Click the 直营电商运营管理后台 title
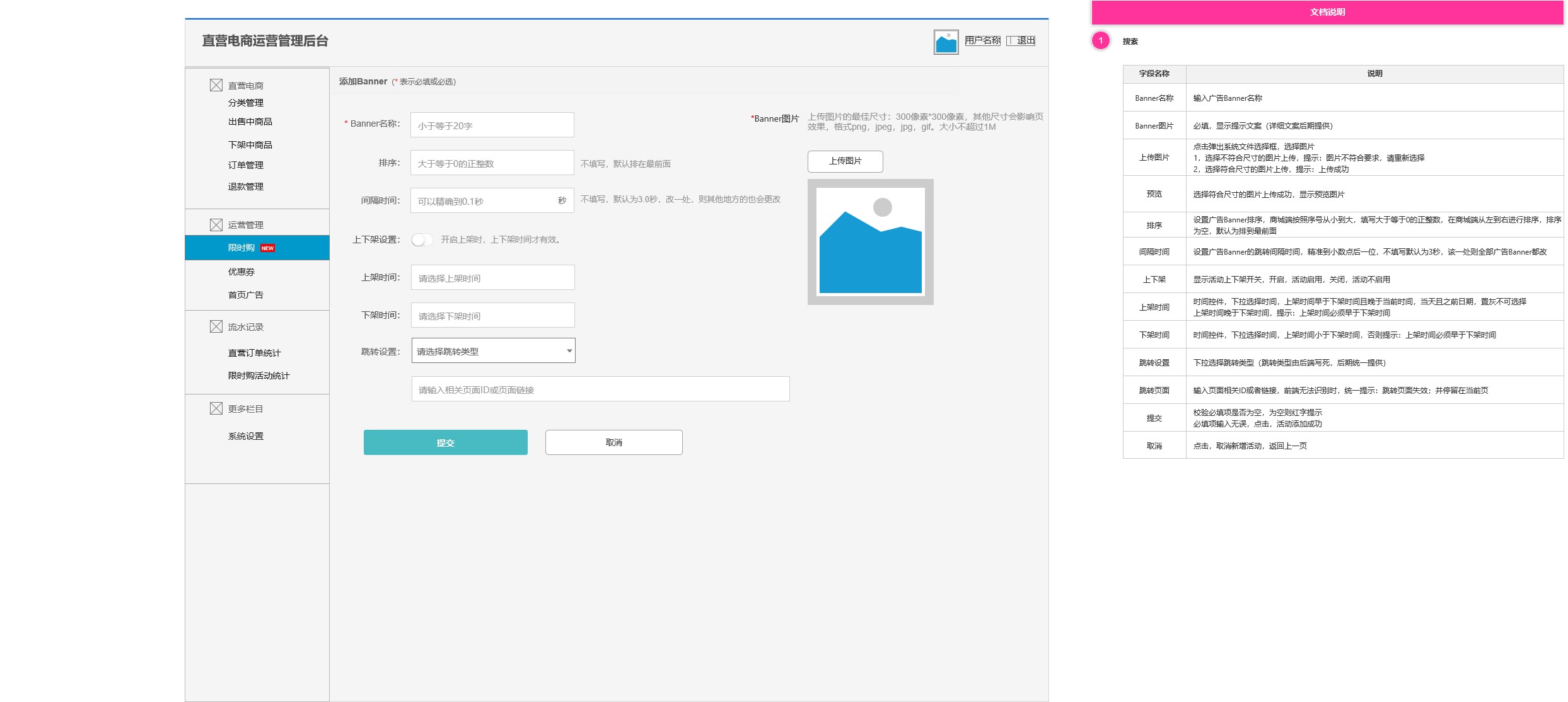1568x702 pixels. (265, 41)
